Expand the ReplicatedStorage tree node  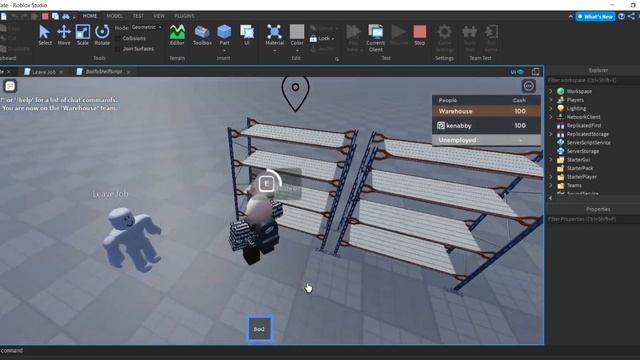551,134
